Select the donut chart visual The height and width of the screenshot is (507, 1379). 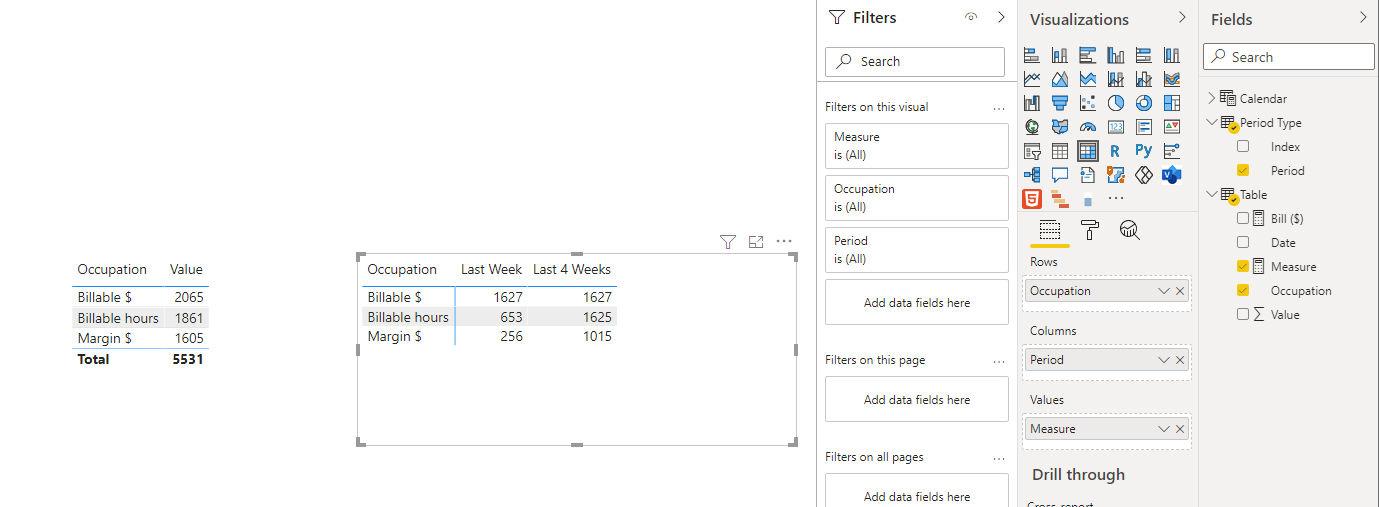pyautogui.click(x=1144, y=103)
